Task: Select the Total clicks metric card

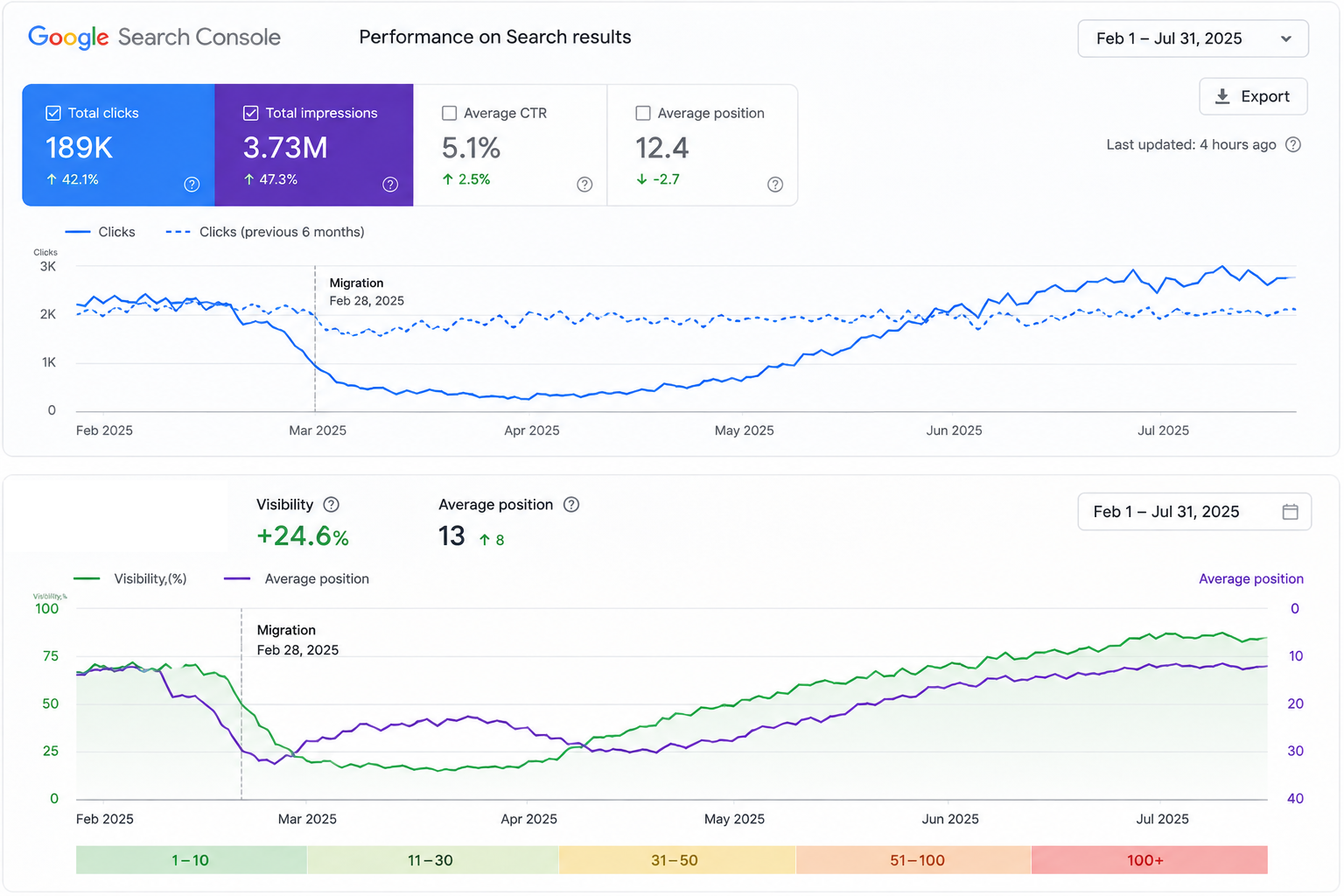Action: [118, 145]
